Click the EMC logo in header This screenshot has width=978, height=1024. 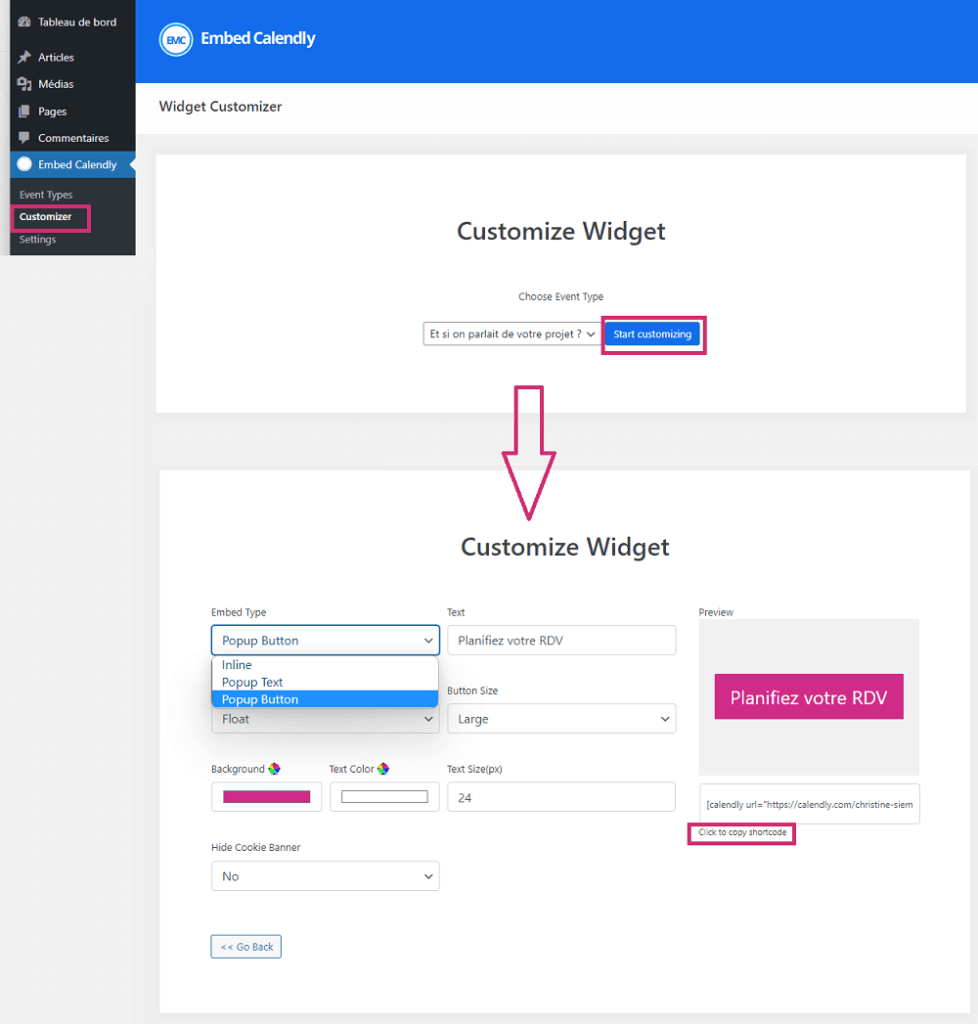coord(176,39)
